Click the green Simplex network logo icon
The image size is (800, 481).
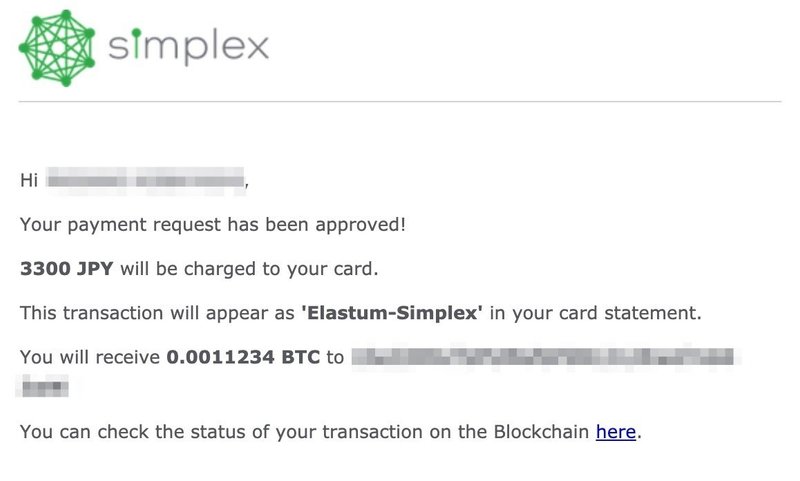(57, 48)
